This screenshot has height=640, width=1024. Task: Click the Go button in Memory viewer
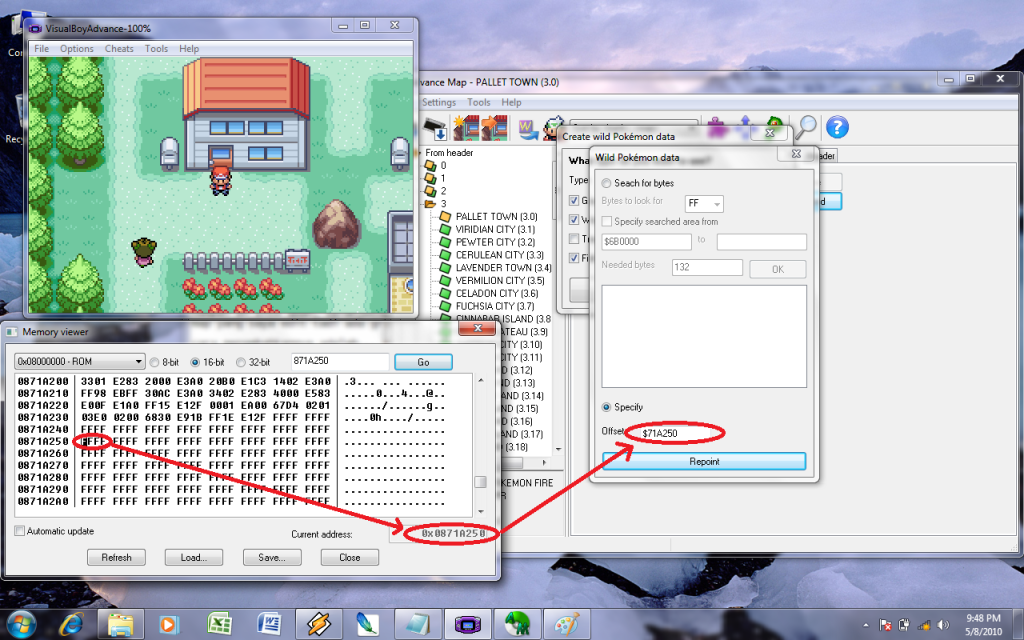(423, 362)
